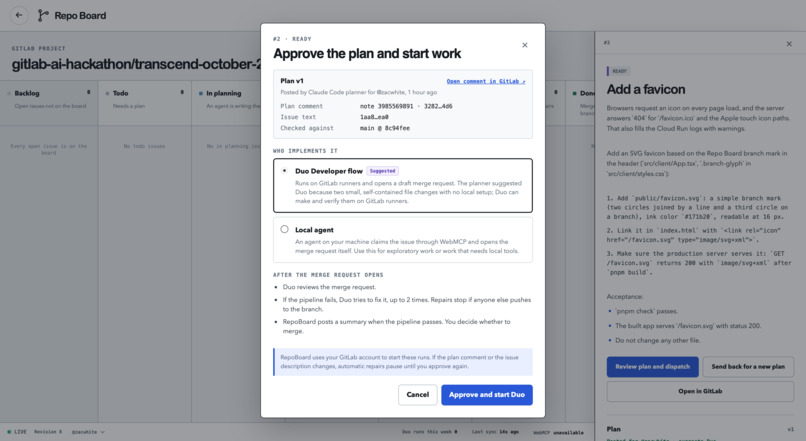This screenshot has width=806, height=441.
Task: Click the Plan v1 heading in dialog
Action: (292, 81)
